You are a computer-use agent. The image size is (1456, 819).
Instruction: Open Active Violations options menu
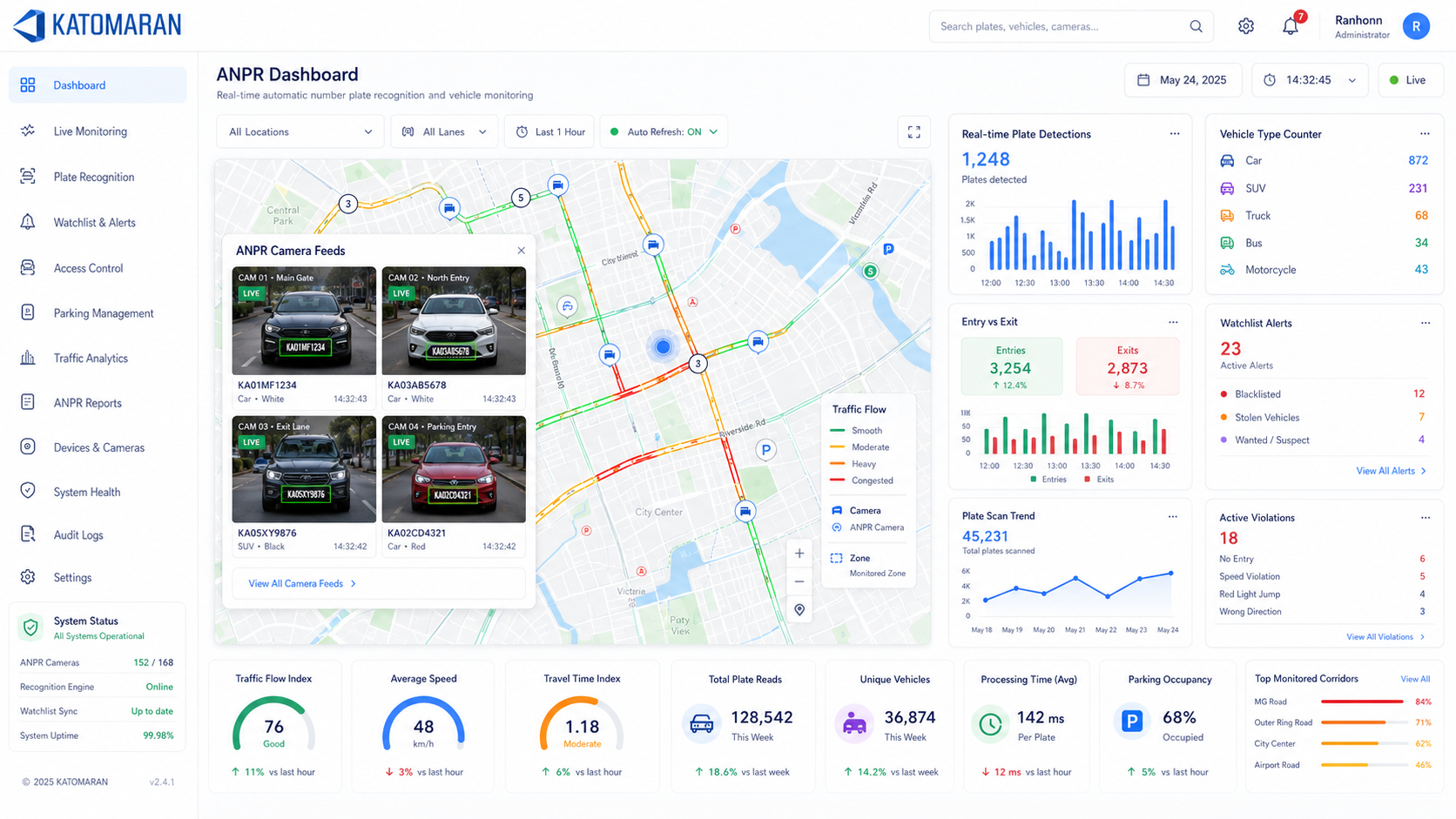pos(1426,518)
